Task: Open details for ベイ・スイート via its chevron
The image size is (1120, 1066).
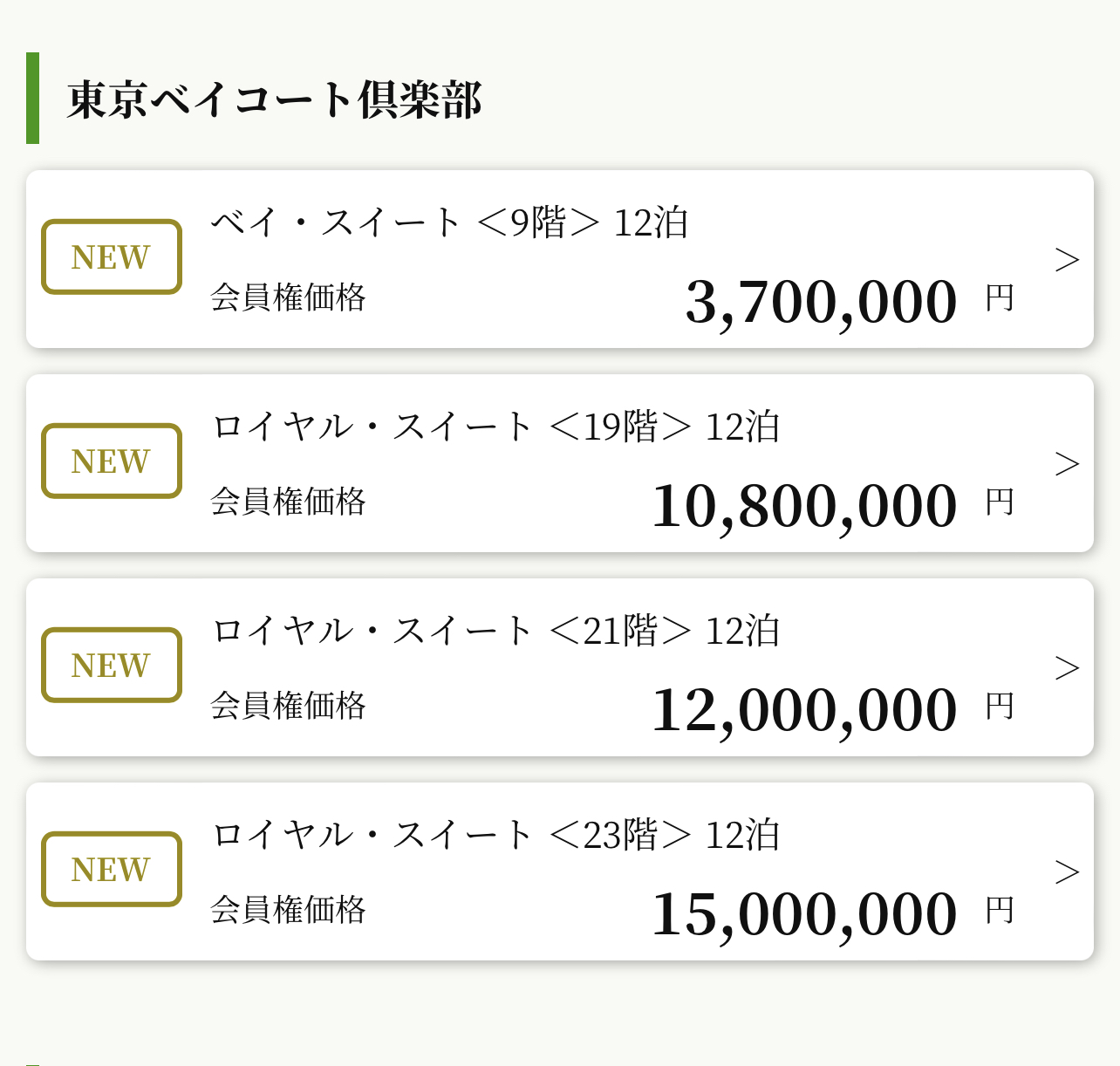Action: click(1068, 259)
